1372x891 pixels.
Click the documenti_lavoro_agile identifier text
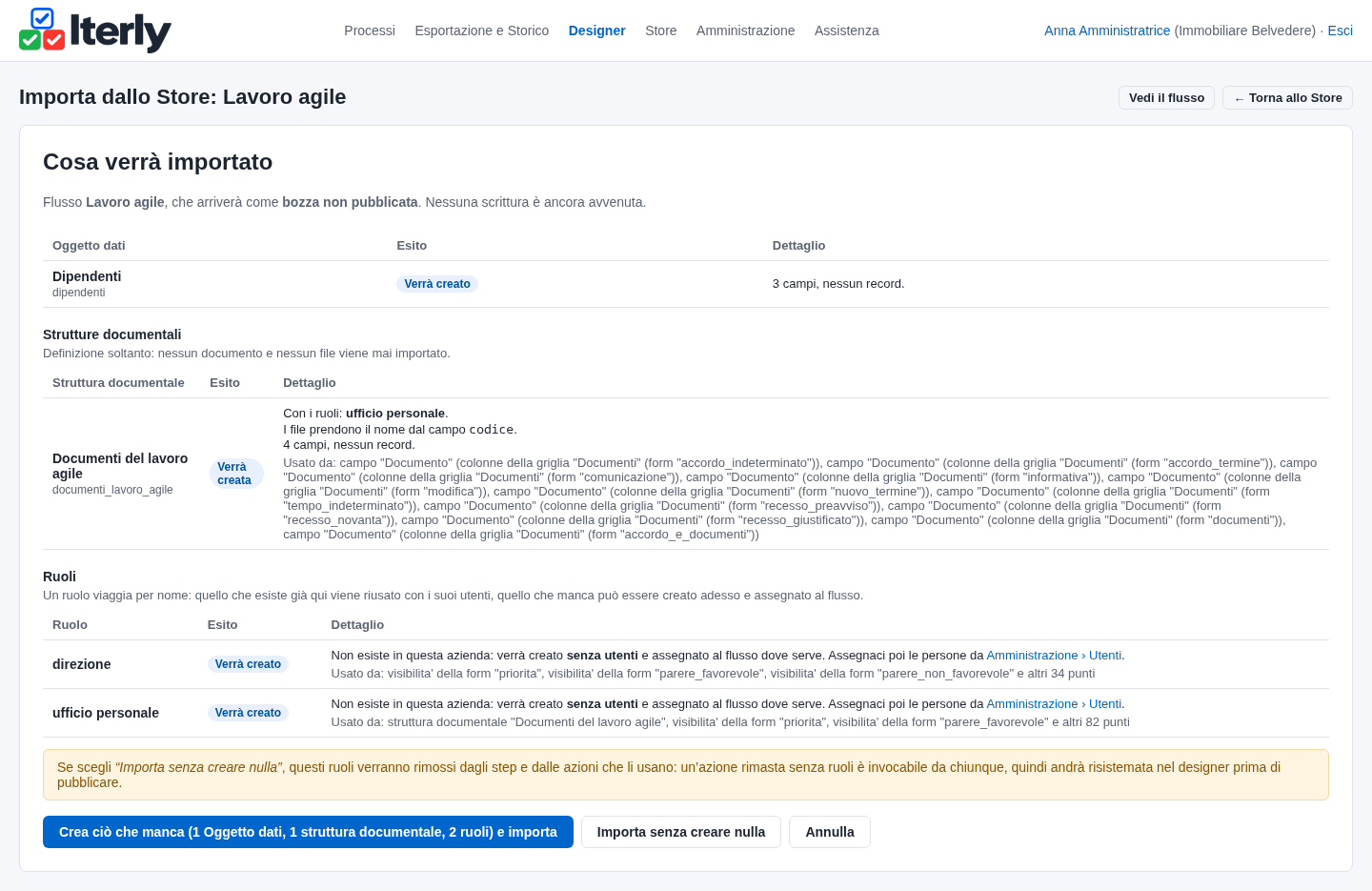click(x=112, y=490)
